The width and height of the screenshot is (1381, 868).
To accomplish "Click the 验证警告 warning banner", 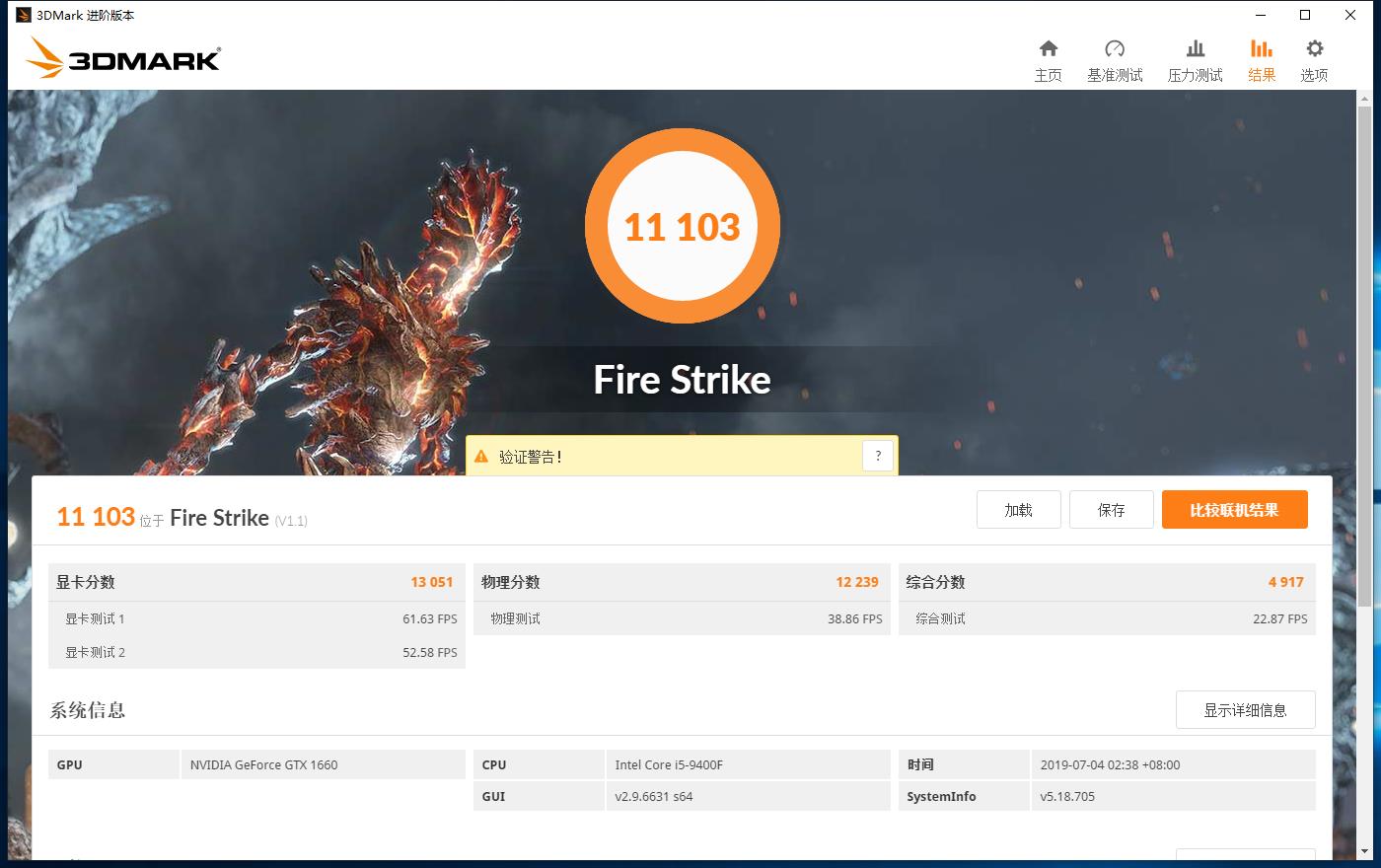I will pyautogui.click(x=681, y=456).
